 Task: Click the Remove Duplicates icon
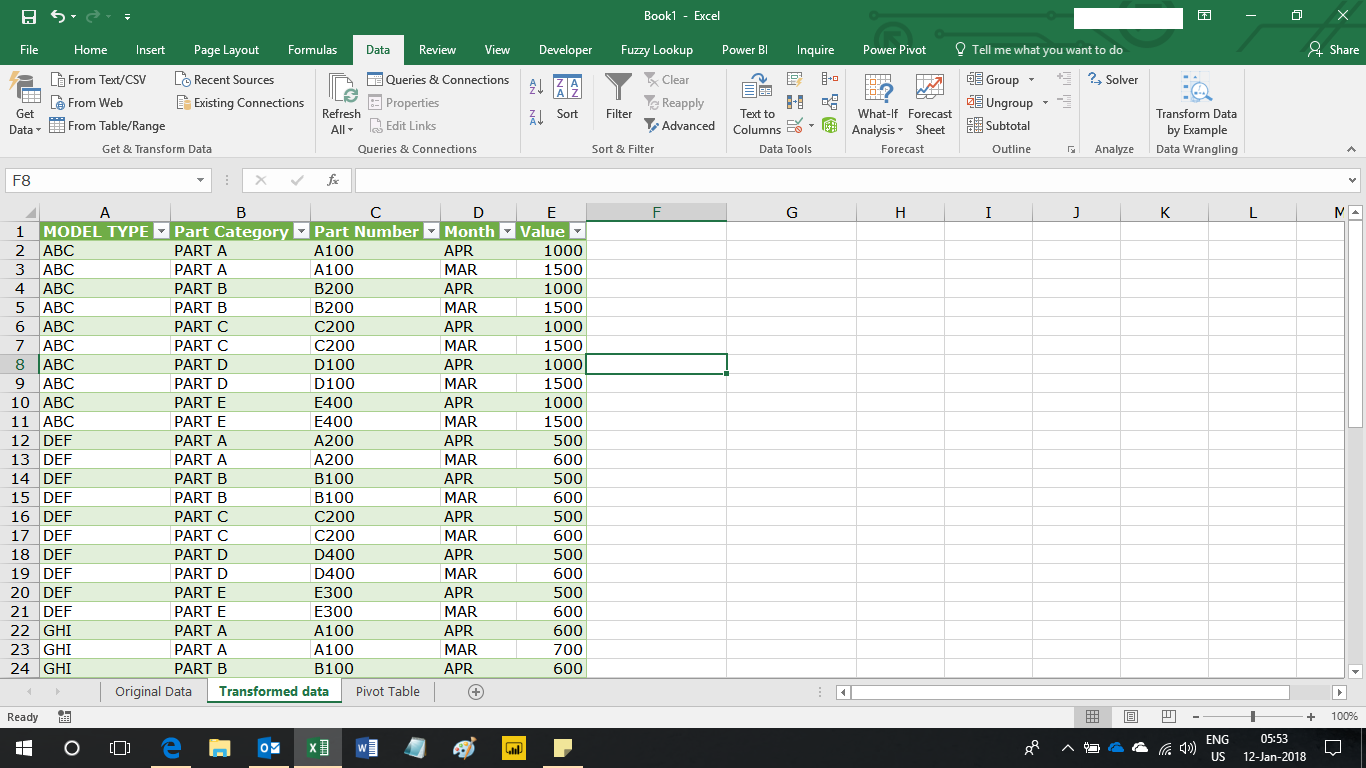coord(794,101)
